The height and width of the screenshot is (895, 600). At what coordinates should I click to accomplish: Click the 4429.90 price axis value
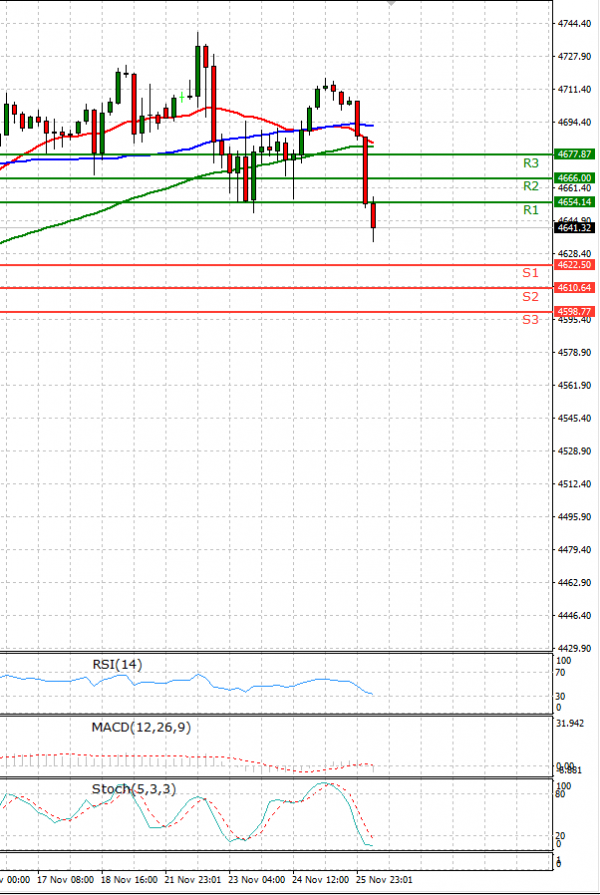(x=574, y=648)
